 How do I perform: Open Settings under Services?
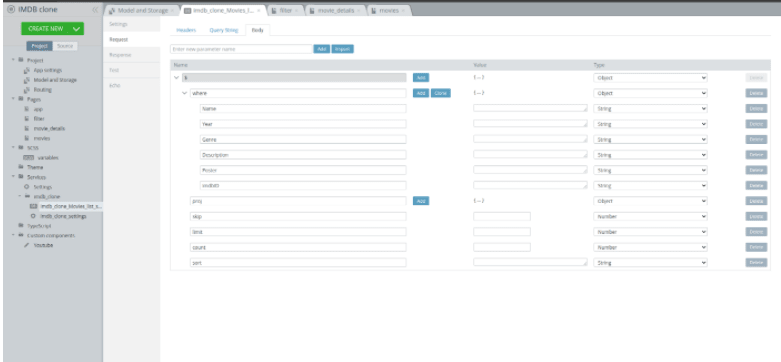point(42,187)
